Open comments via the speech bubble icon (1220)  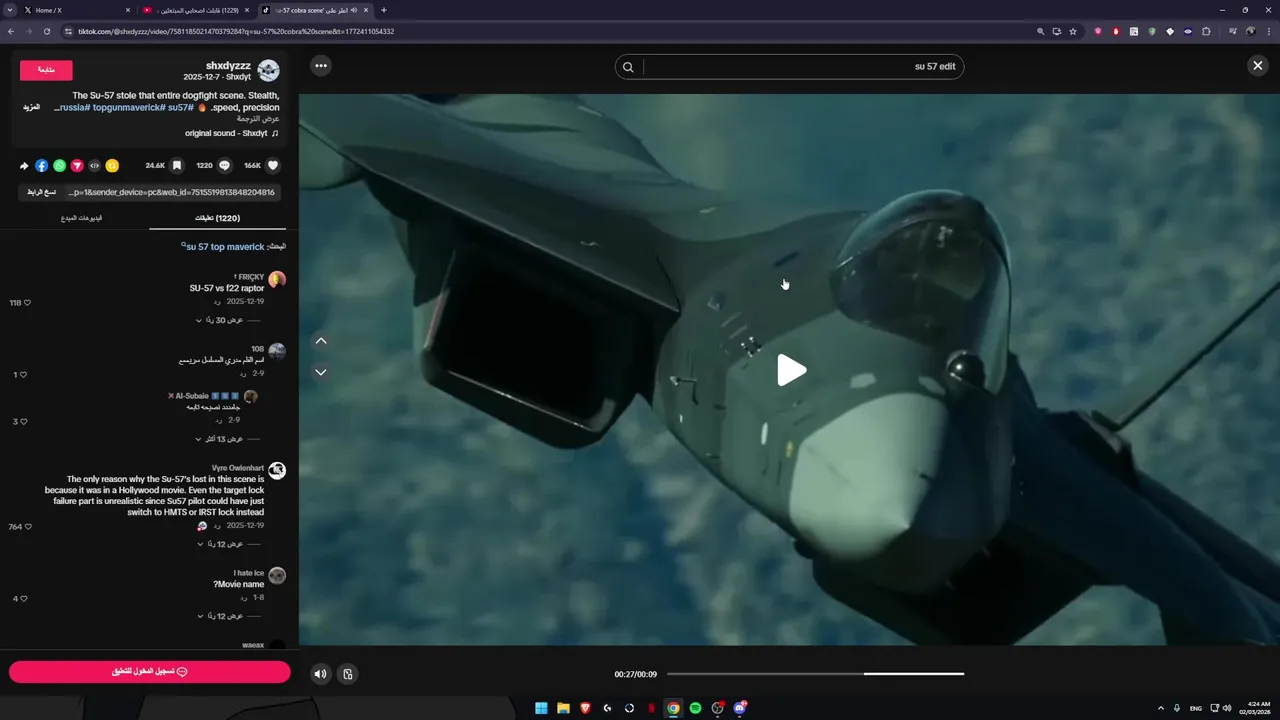pos(224,166)
